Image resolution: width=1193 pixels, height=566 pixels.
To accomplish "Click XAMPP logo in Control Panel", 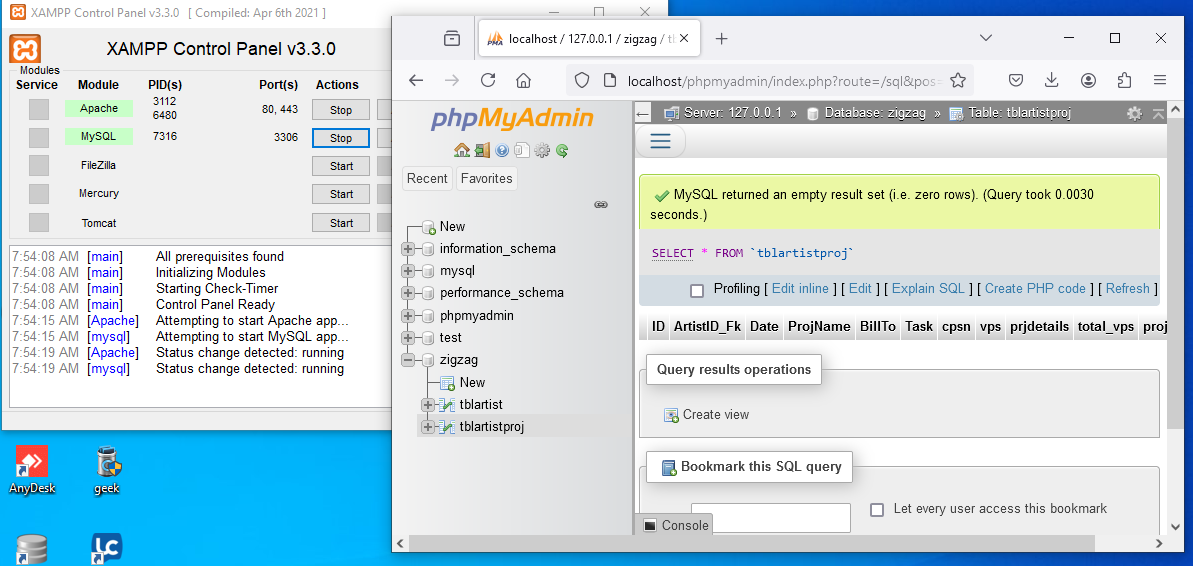I will coord(25,49).
